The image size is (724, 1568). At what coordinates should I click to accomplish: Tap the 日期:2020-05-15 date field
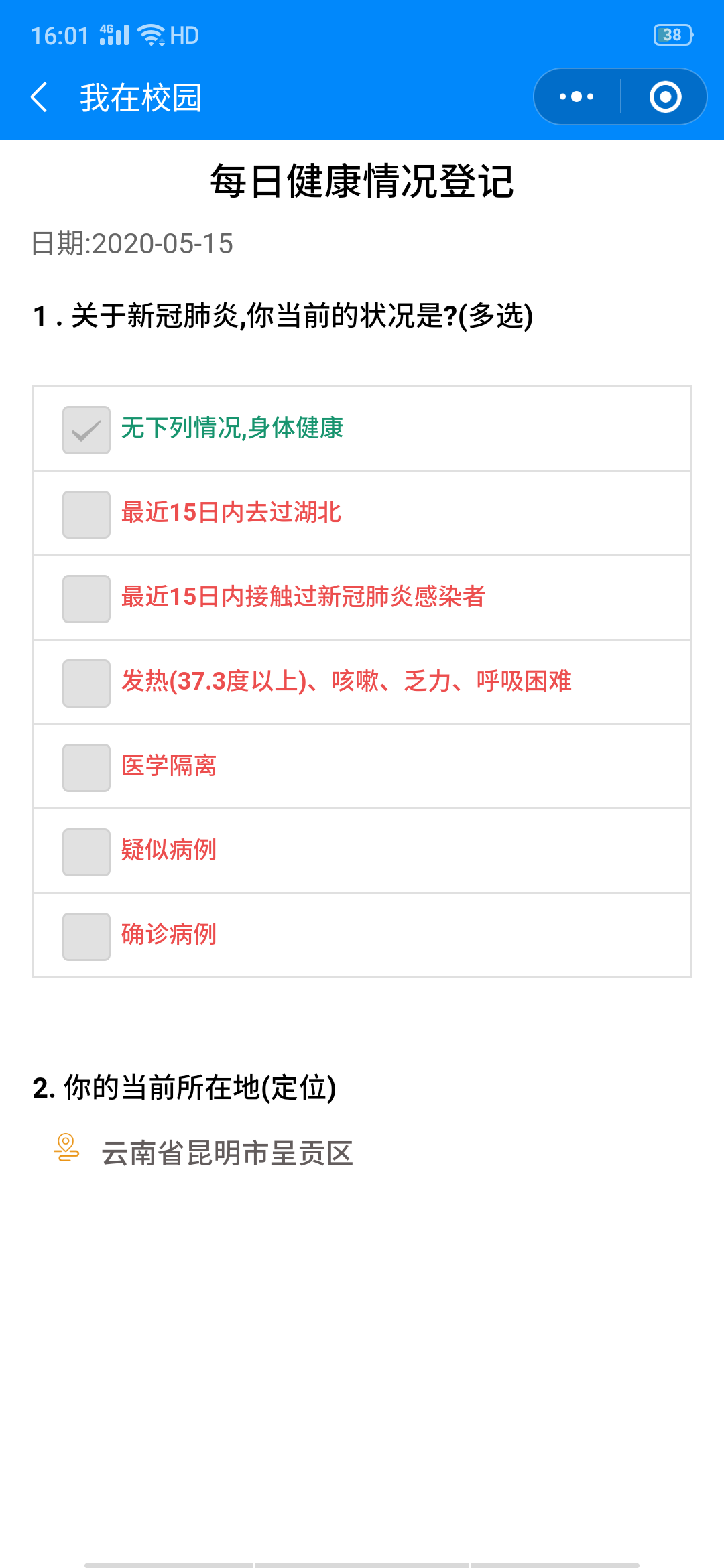pyautogui.click(x=132, y=244)
